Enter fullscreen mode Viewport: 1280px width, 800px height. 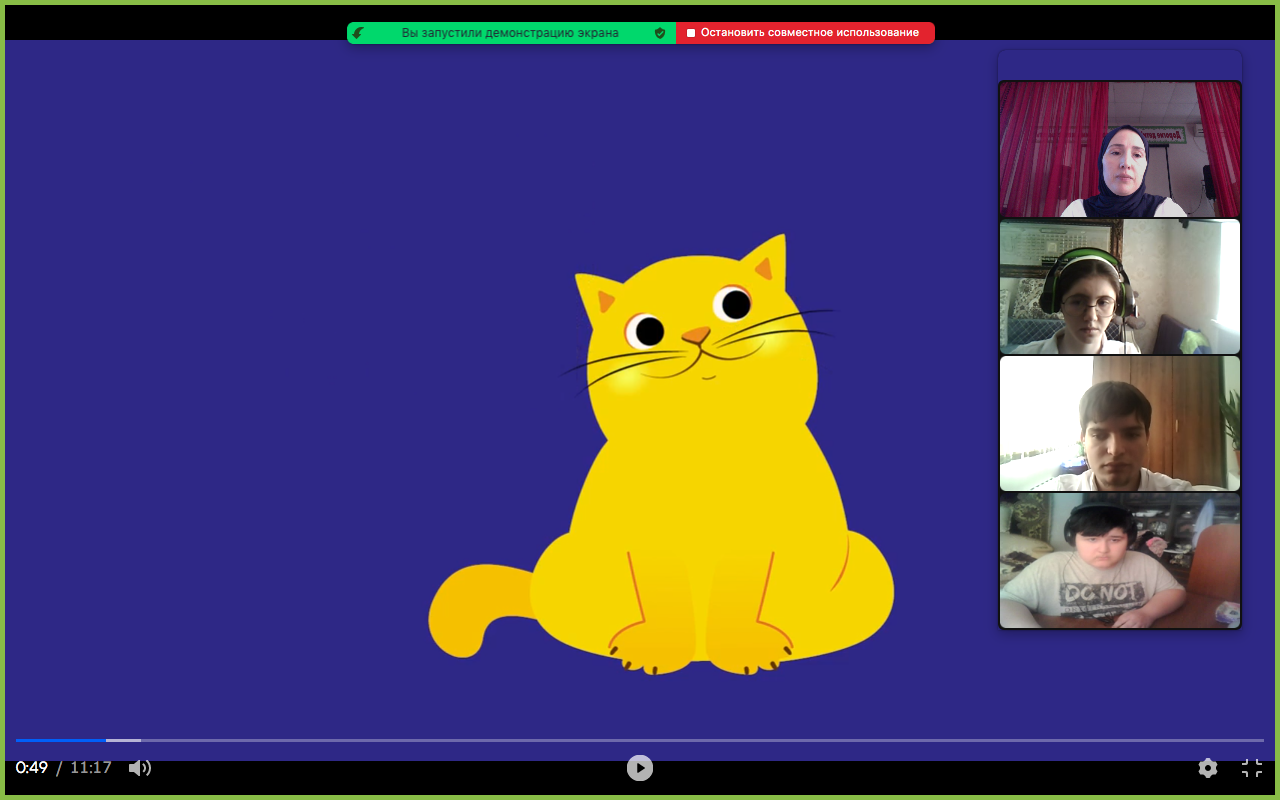(1252, 768)
